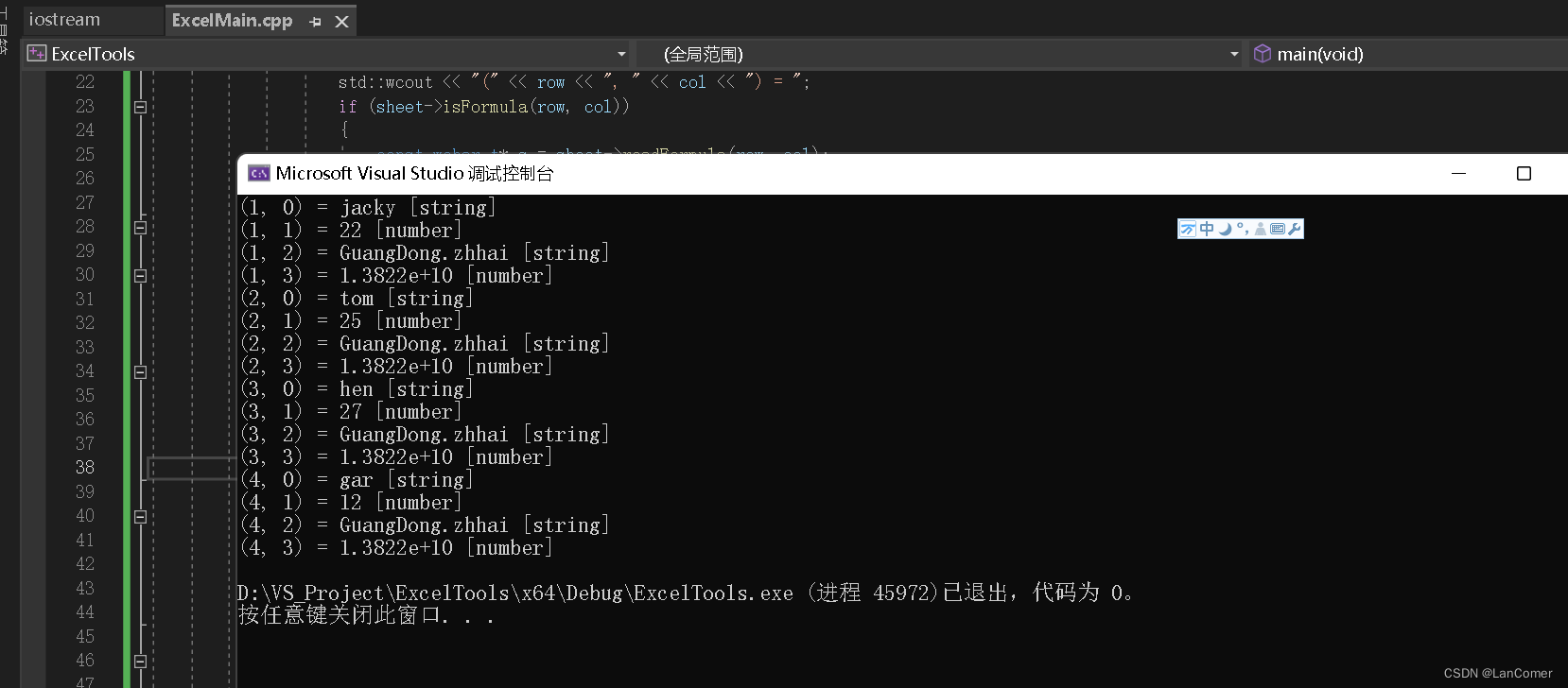
Task: Toggle Chinese/English input with the 中 icon
Action: (x=1206, y=229)
